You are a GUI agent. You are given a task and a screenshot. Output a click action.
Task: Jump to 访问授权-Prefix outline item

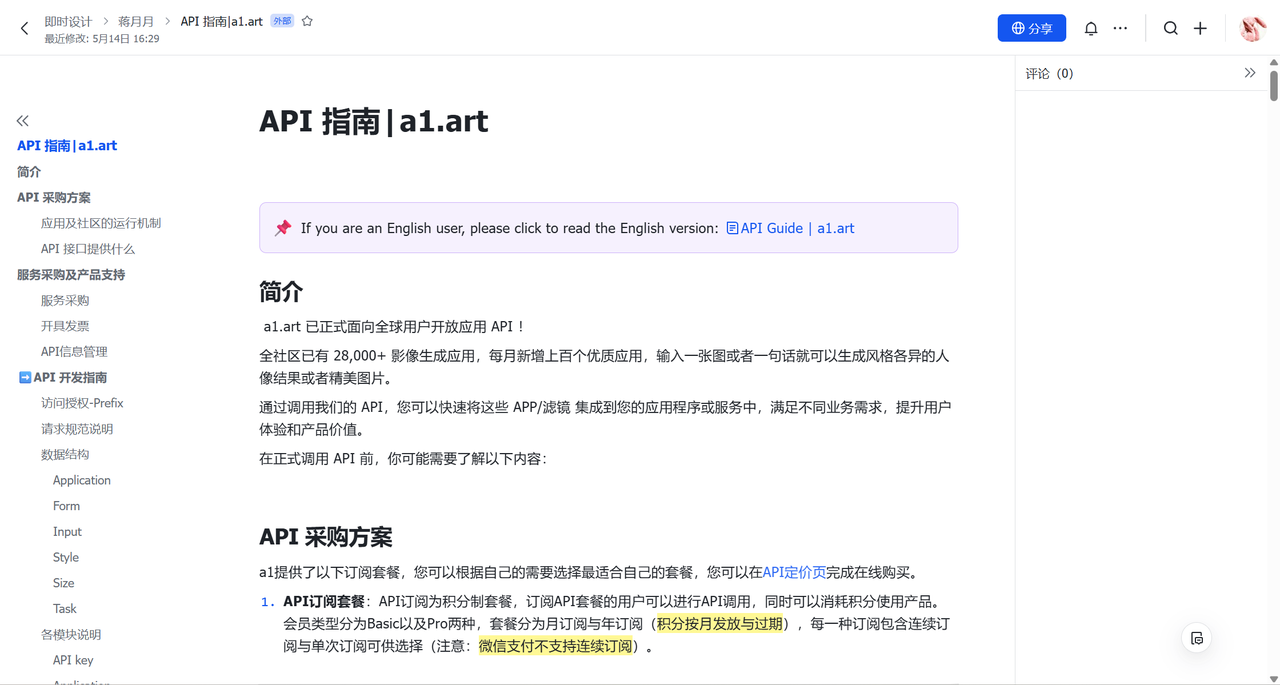coord(82,403)
